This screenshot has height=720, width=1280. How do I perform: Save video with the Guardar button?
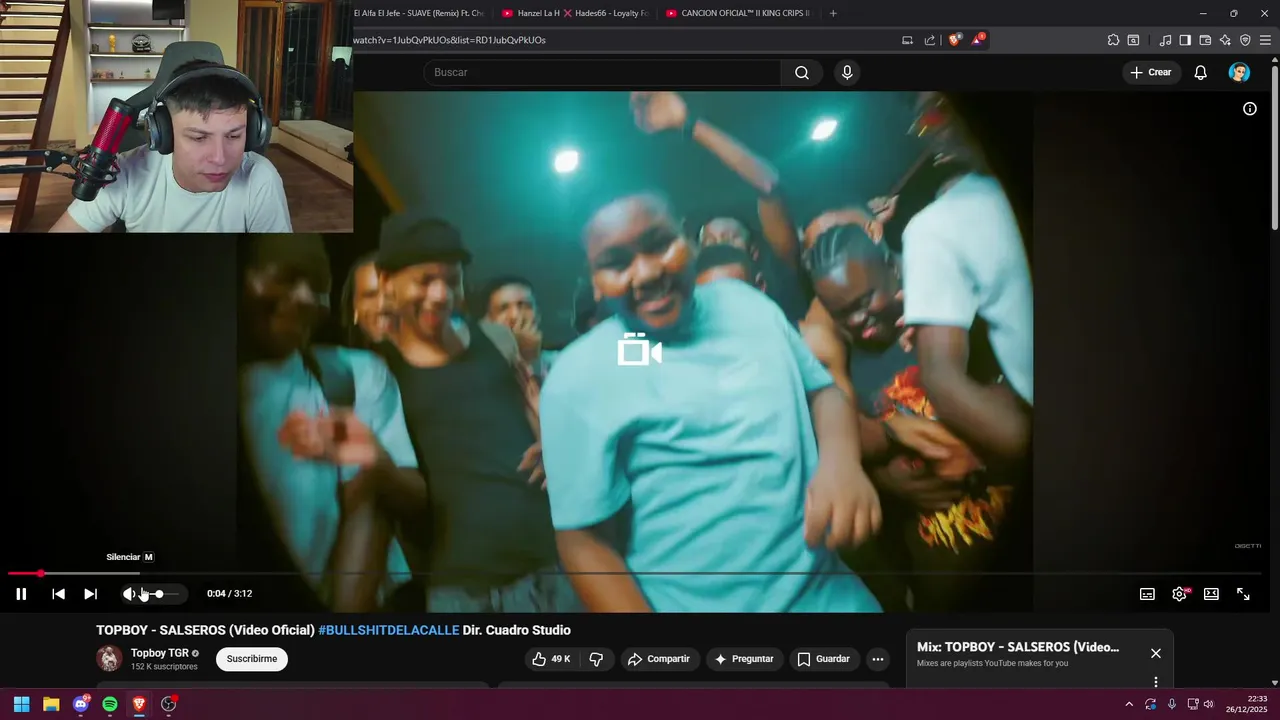[823, 659]
